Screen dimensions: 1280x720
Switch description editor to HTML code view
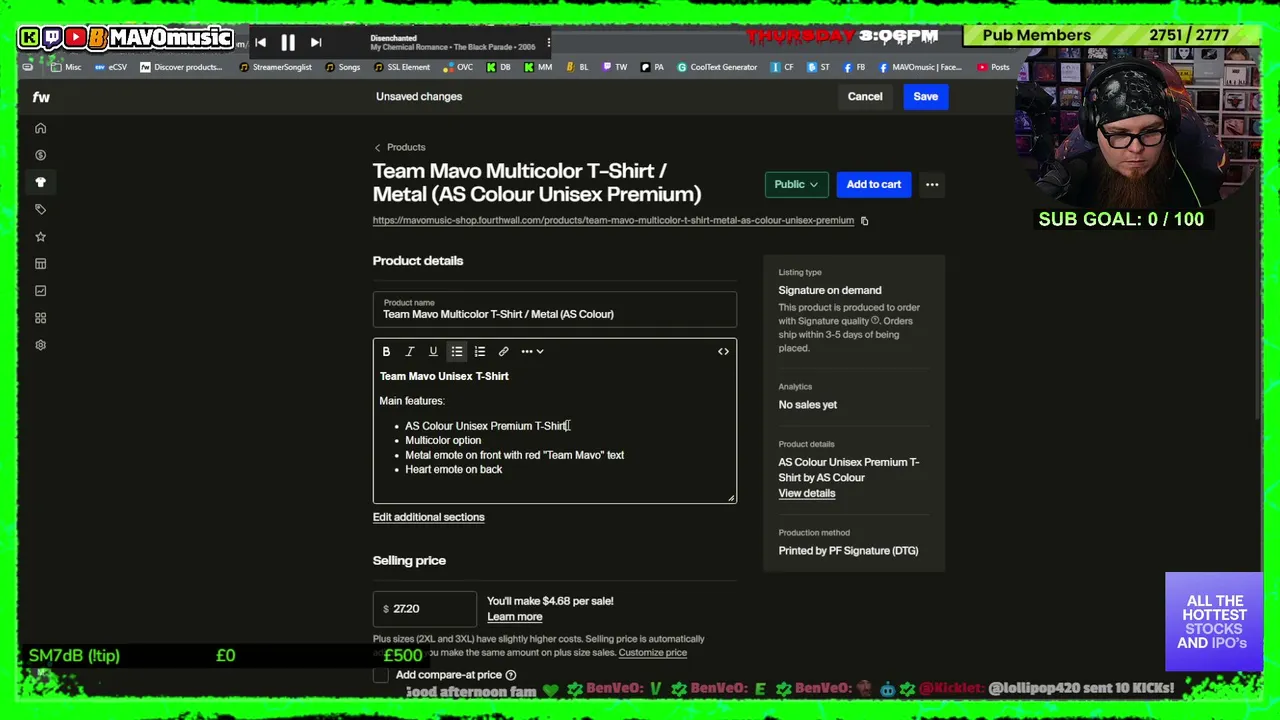723,351
